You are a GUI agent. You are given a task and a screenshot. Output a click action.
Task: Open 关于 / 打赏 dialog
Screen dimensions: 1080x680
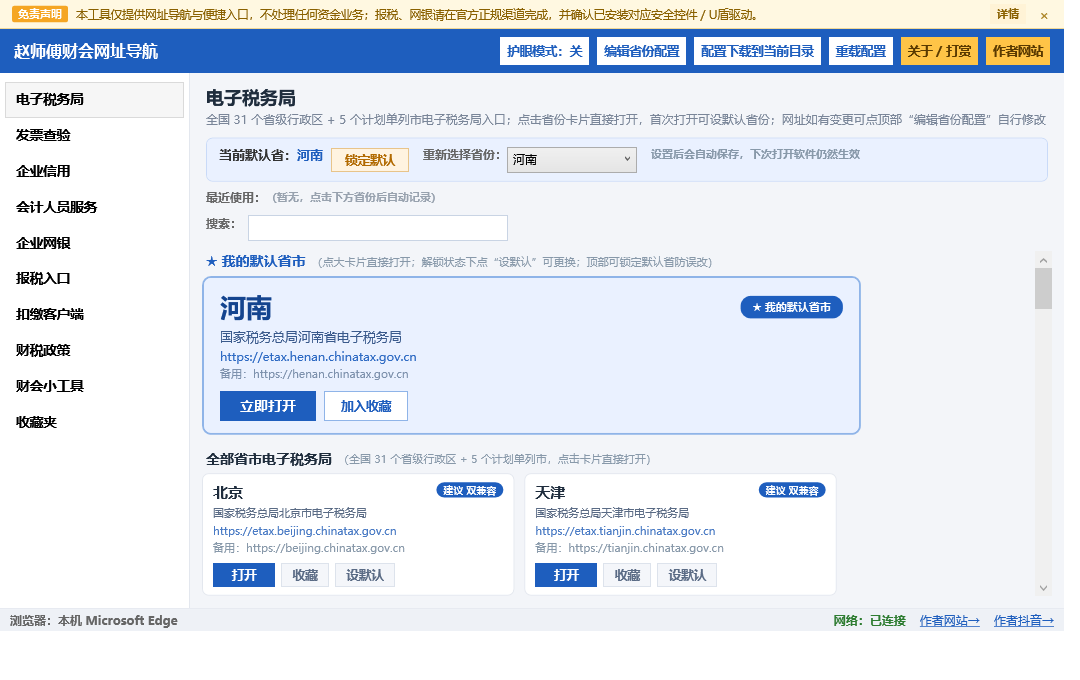click(939, 51)
